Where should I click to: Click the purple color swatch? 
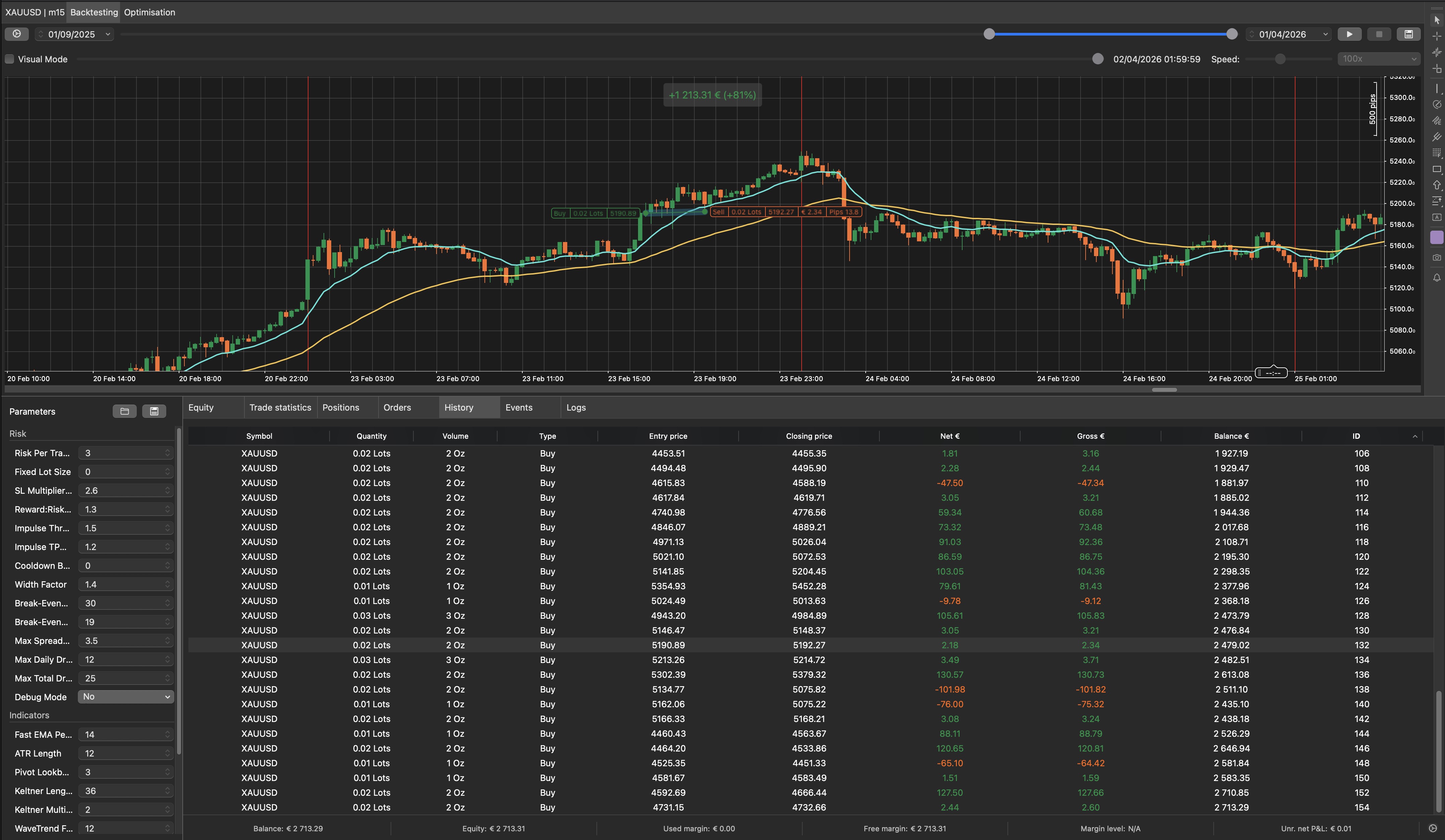point(1436,237)
